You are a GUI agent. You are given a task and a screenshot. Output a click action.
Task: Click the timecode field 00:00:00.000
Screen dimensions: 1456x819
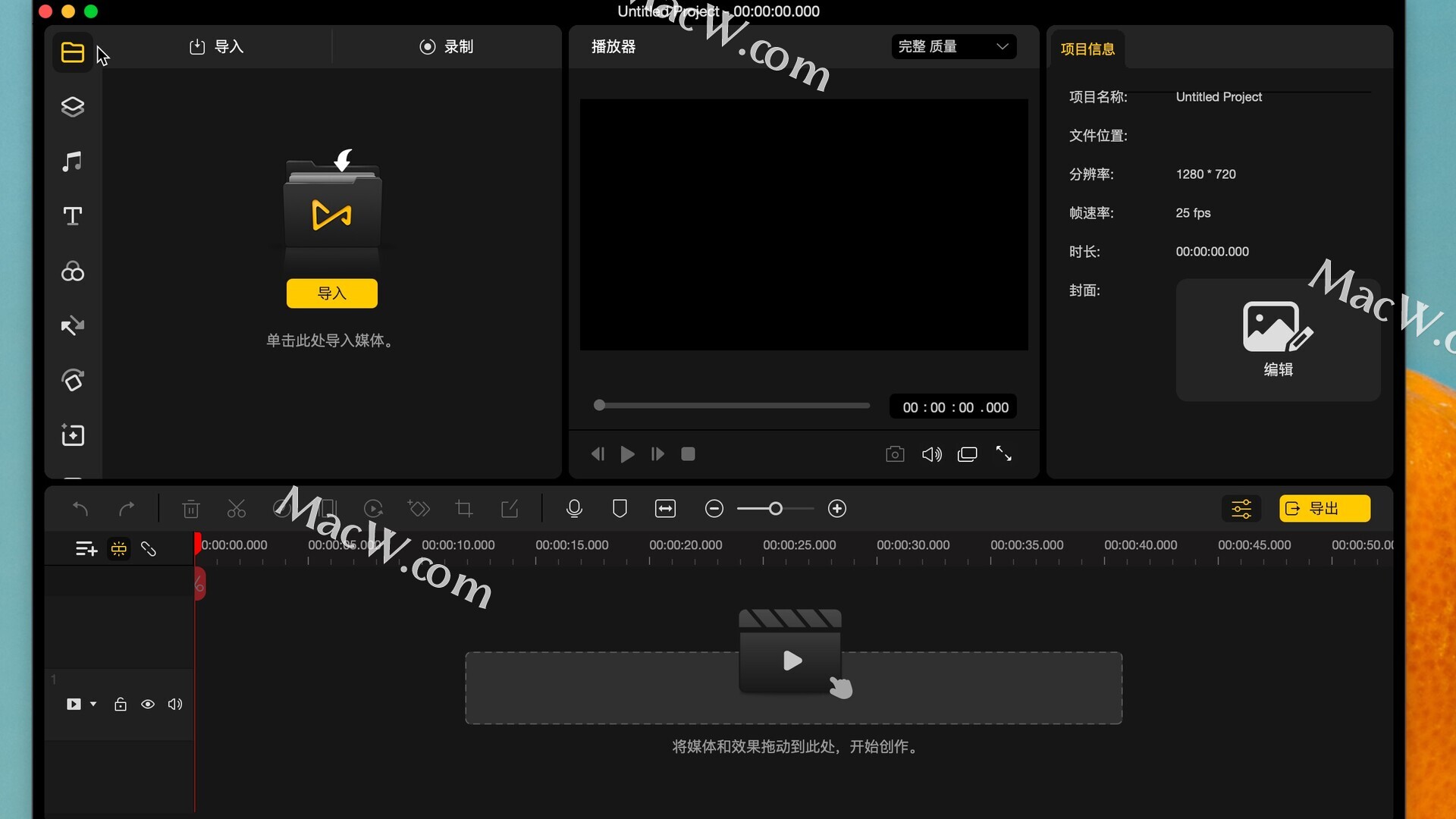pos(954,407)
